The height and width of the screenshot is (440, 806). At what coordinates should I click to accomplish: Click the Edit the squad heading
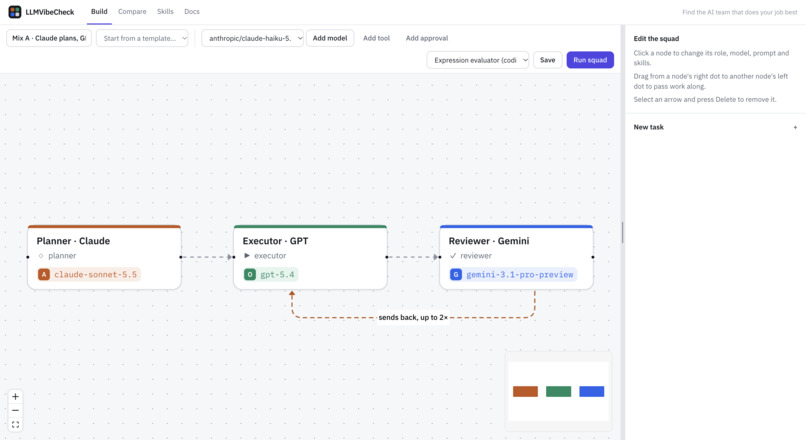coord(656,39)
